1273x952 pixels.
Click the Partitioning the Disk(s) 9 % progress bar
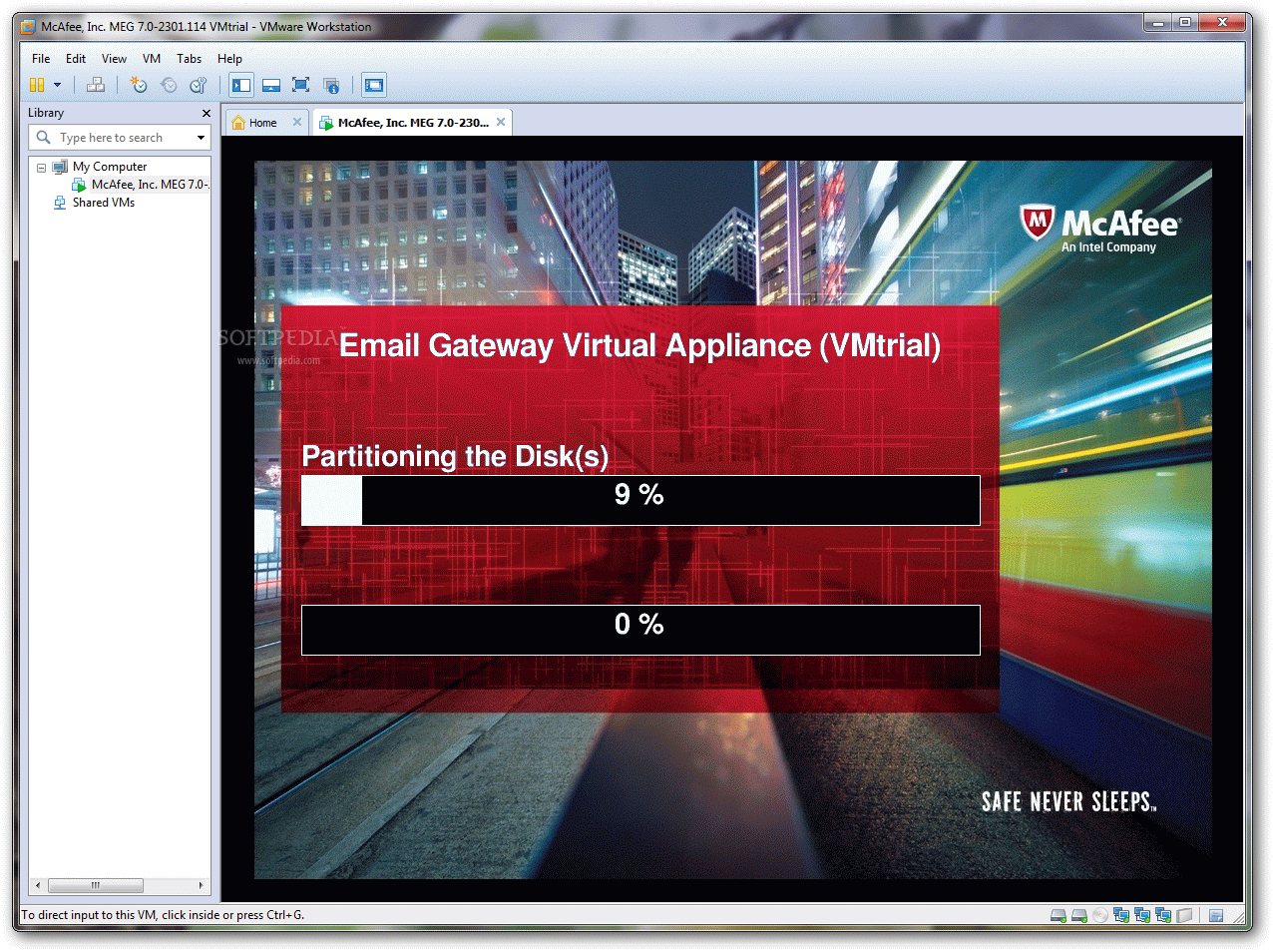(640, 500)
